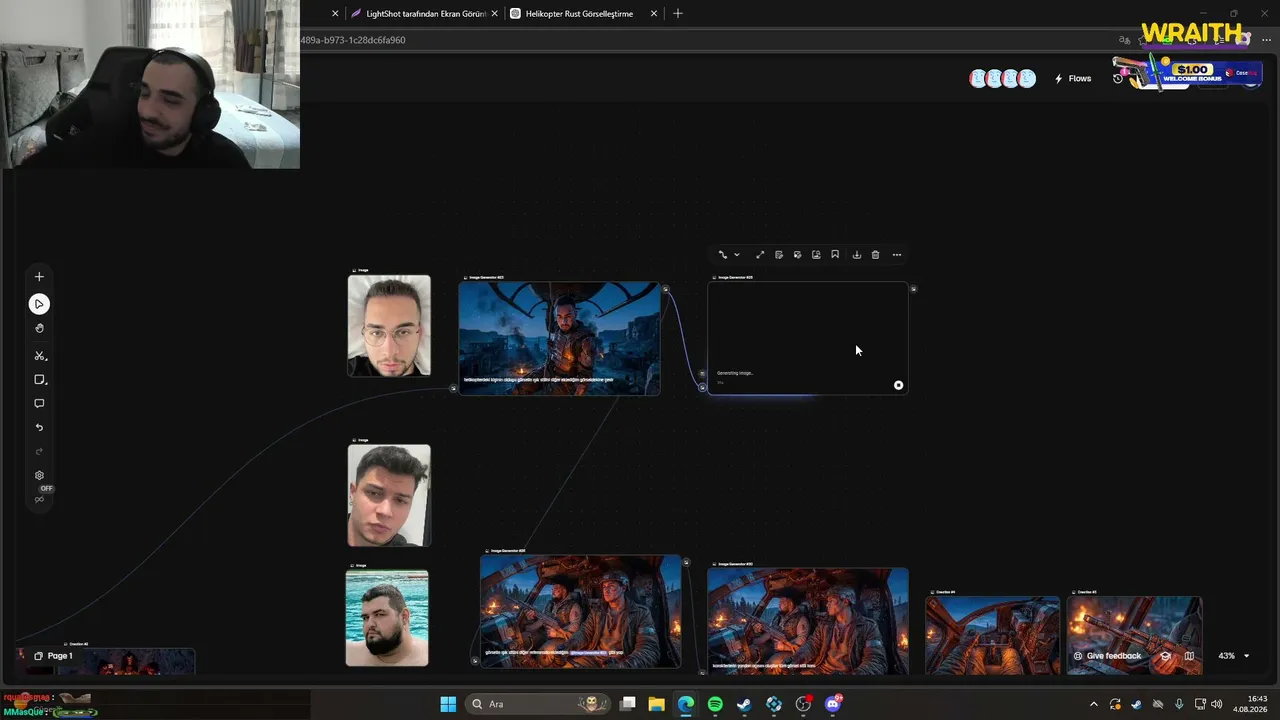
Task: Show hidden system tray icons
Action: coord(1093,704)
